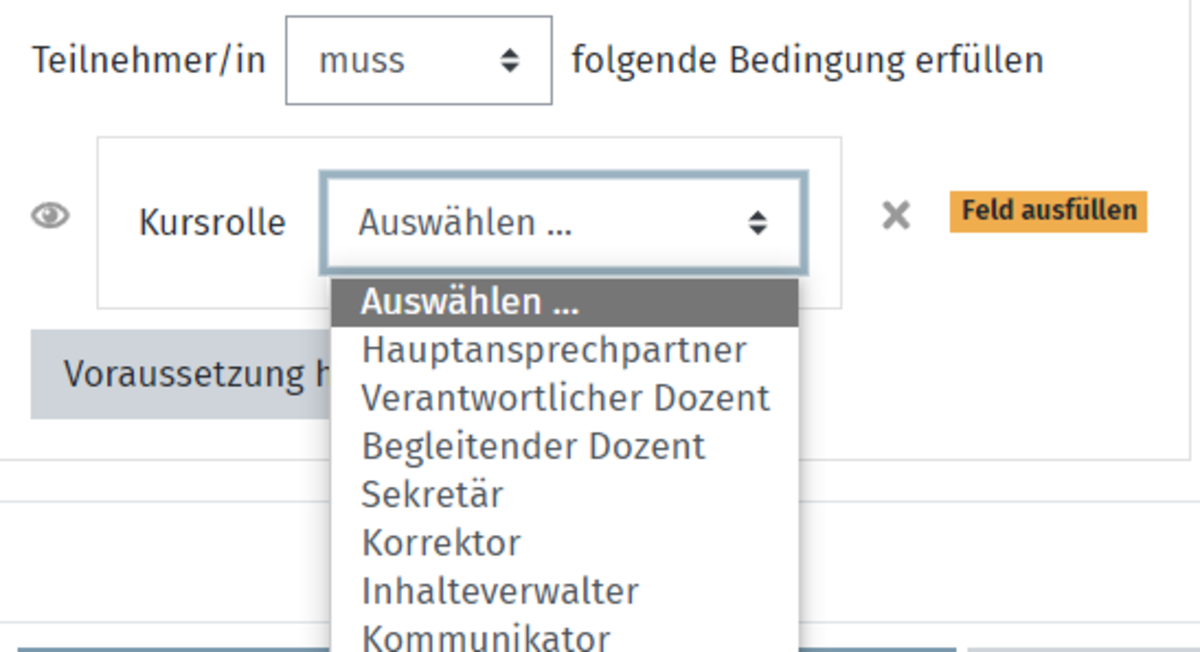Delete the Kursrolle condition with the X icon

895,215
